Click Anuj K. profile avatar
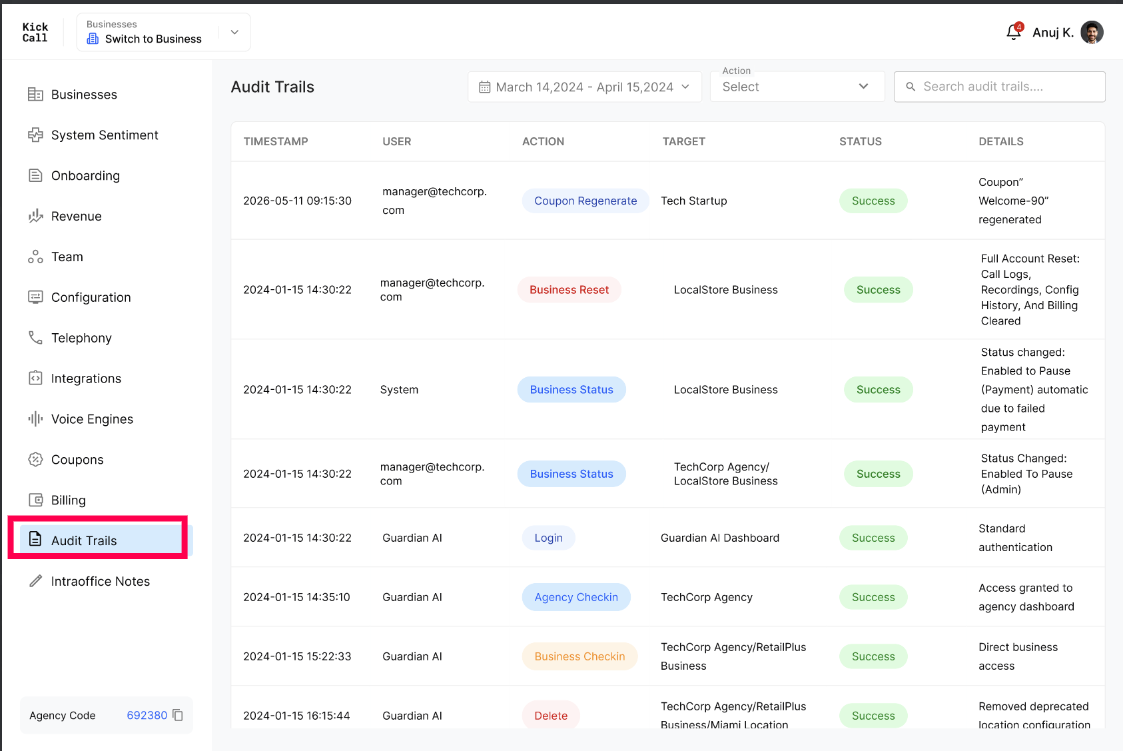 click(1091, 32)
